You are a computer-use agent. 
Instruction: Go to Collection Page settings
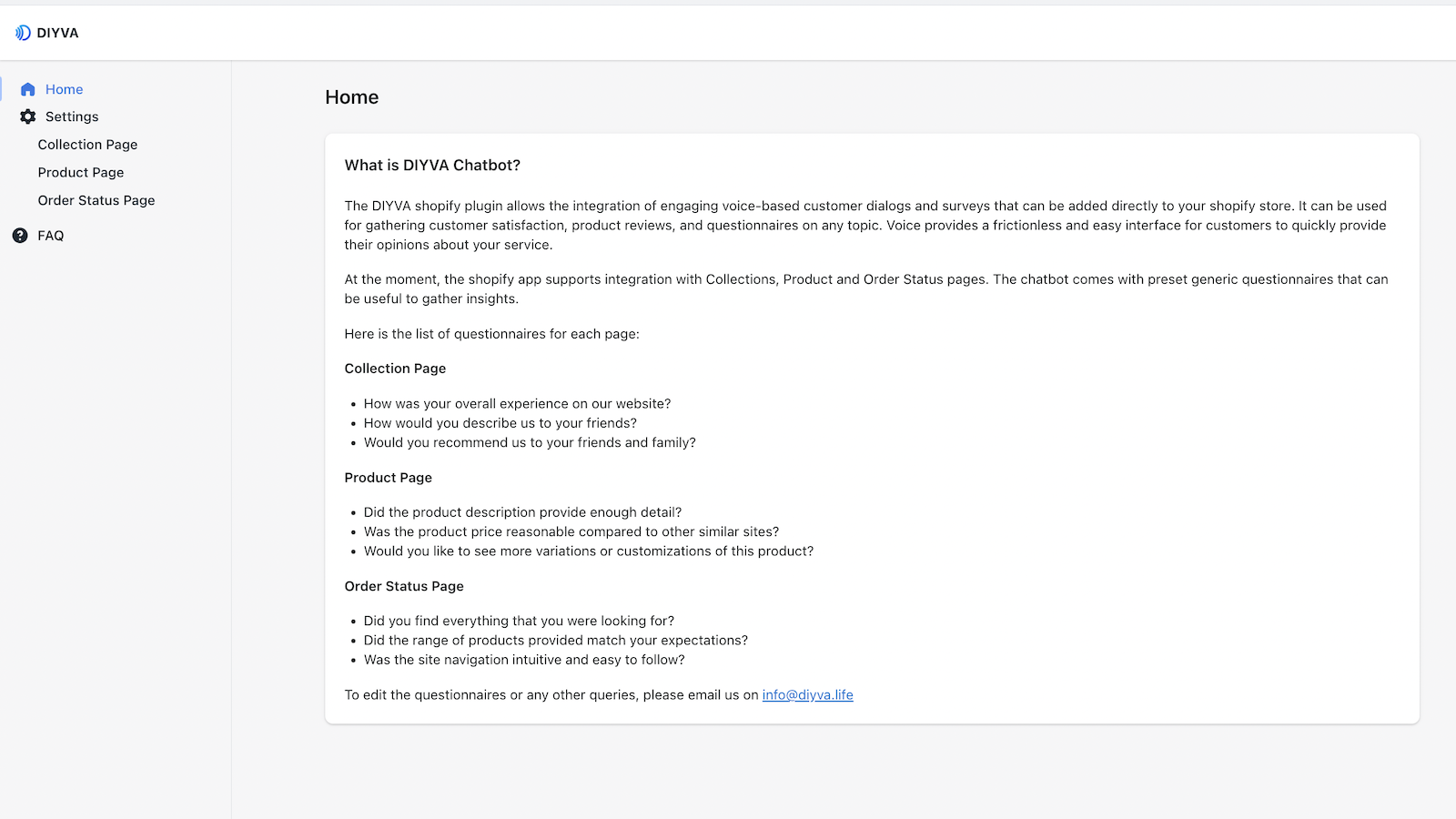(87, 145)
